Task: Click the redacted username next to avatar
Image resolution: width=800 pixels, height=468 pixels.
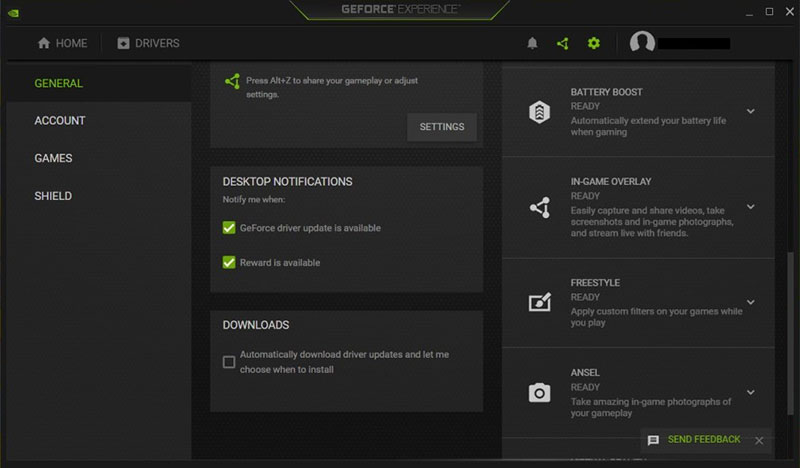Action: 694,43
